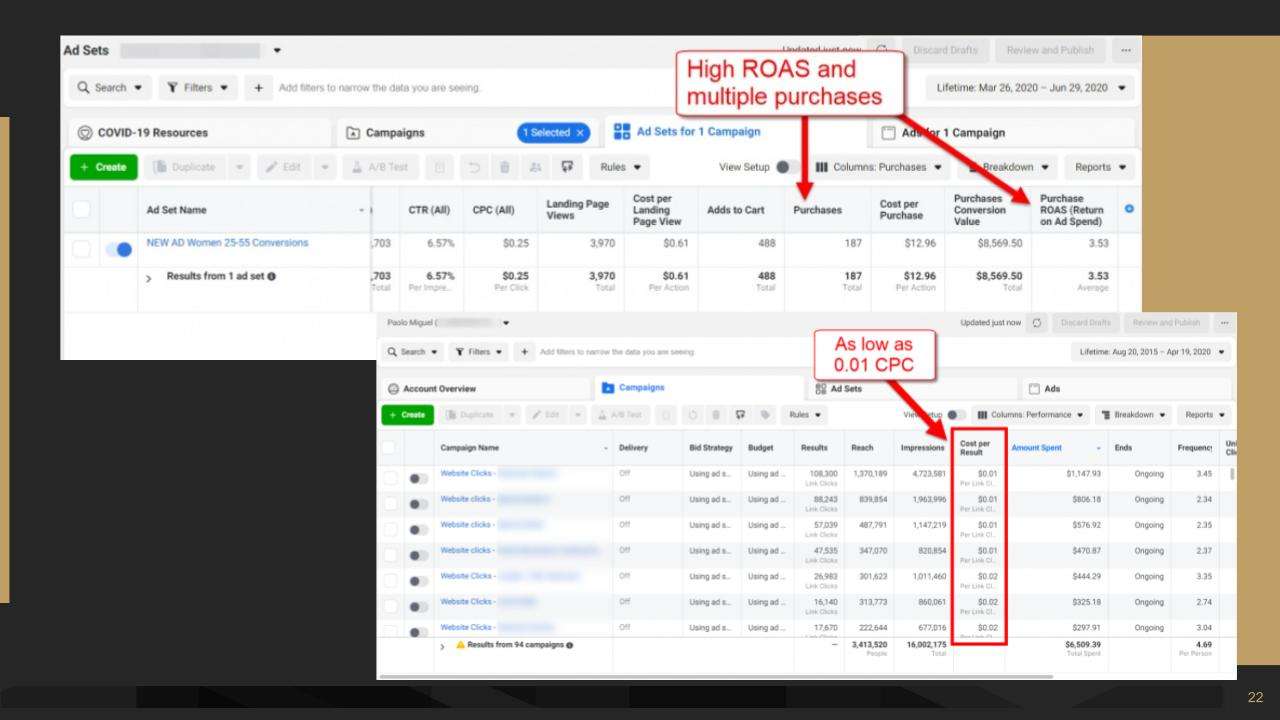Screen dimensions: 1280x720
Task: Toggle View Setup switch in Ad Sets window
Action: (x=788, y=167)
